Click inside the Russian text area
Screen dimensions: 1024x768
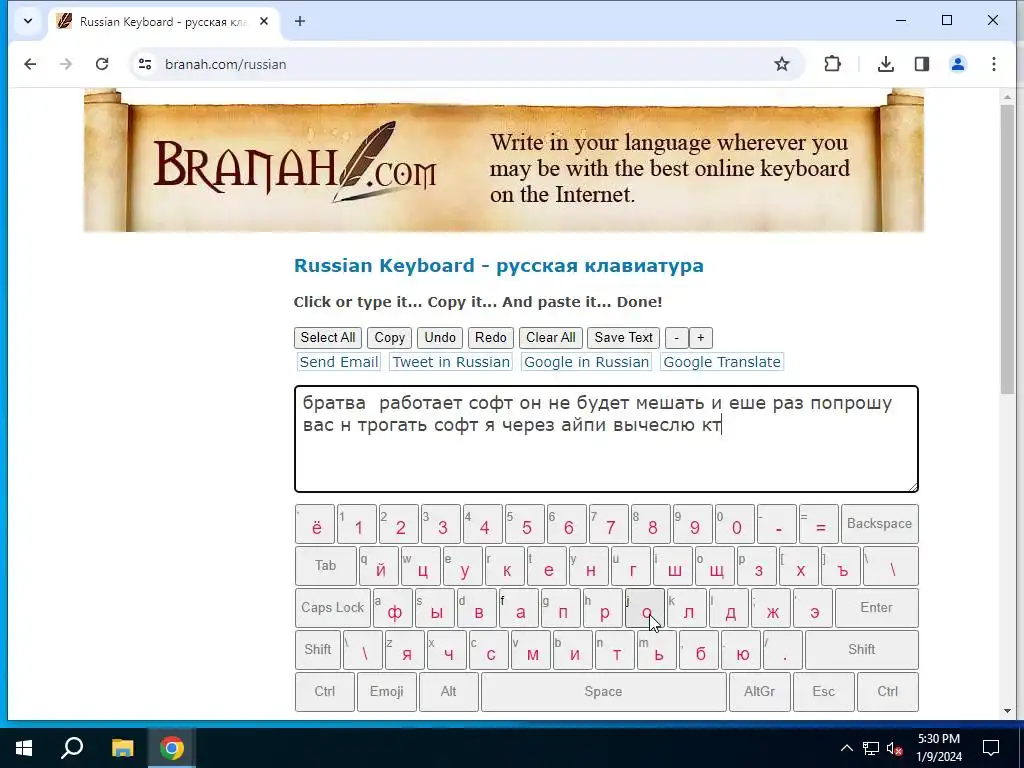[x=606, y=439]
